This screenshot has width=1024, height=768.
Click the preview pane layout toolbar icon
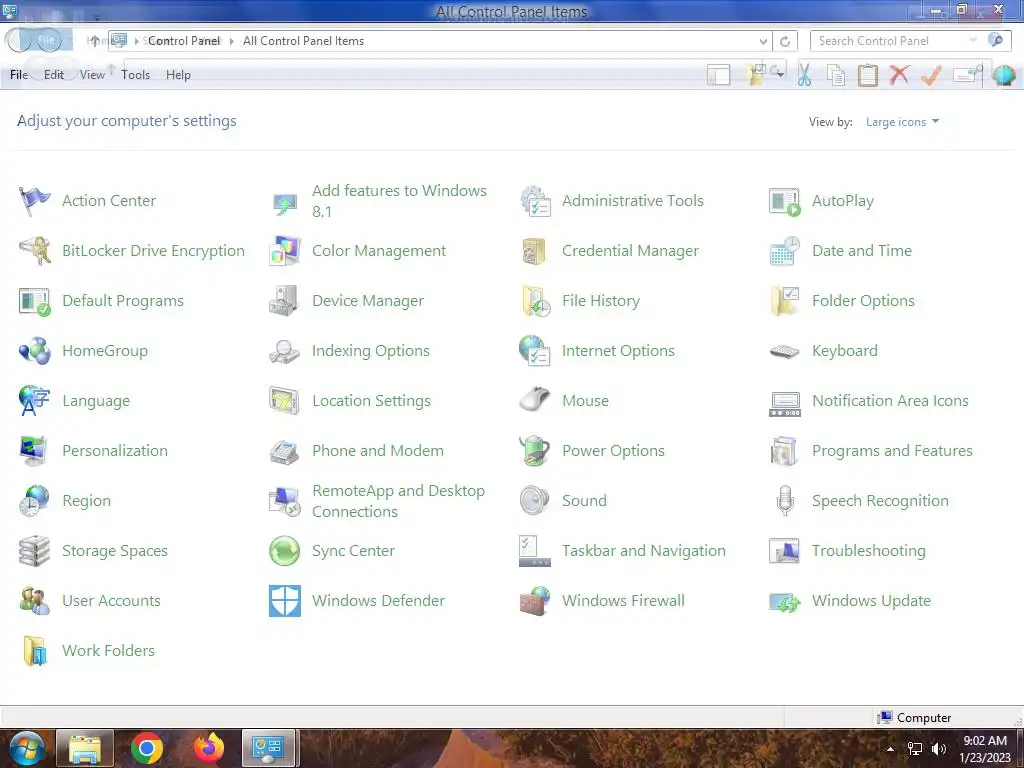(x=718, y=74)
